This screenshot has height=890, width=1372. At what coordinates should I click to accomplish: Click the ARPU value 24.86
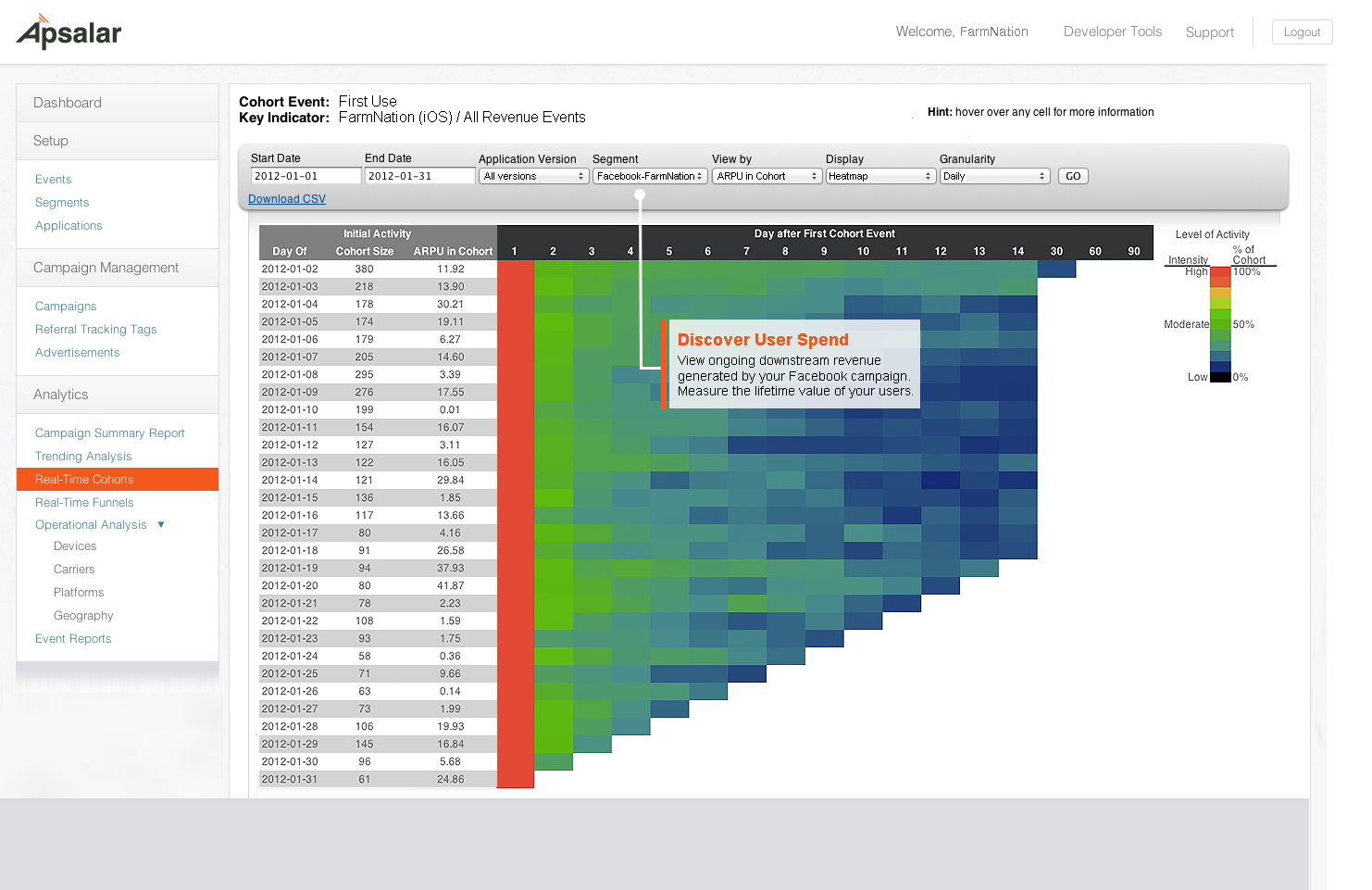(451, 780)
